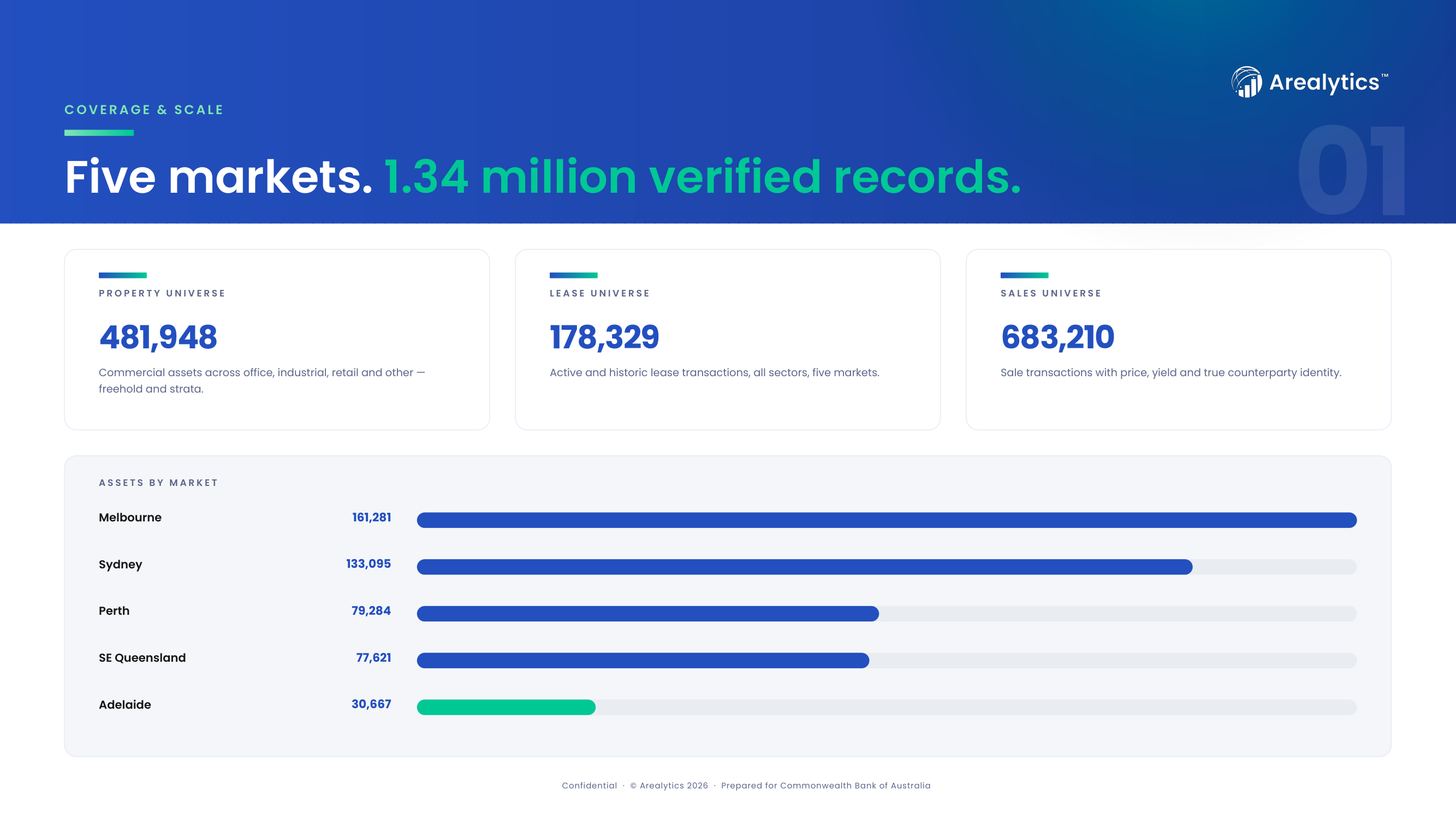Select the 'ASSETS BY MARKET' heading
This screenshot has width=1456, height=819.
[158, 483]
